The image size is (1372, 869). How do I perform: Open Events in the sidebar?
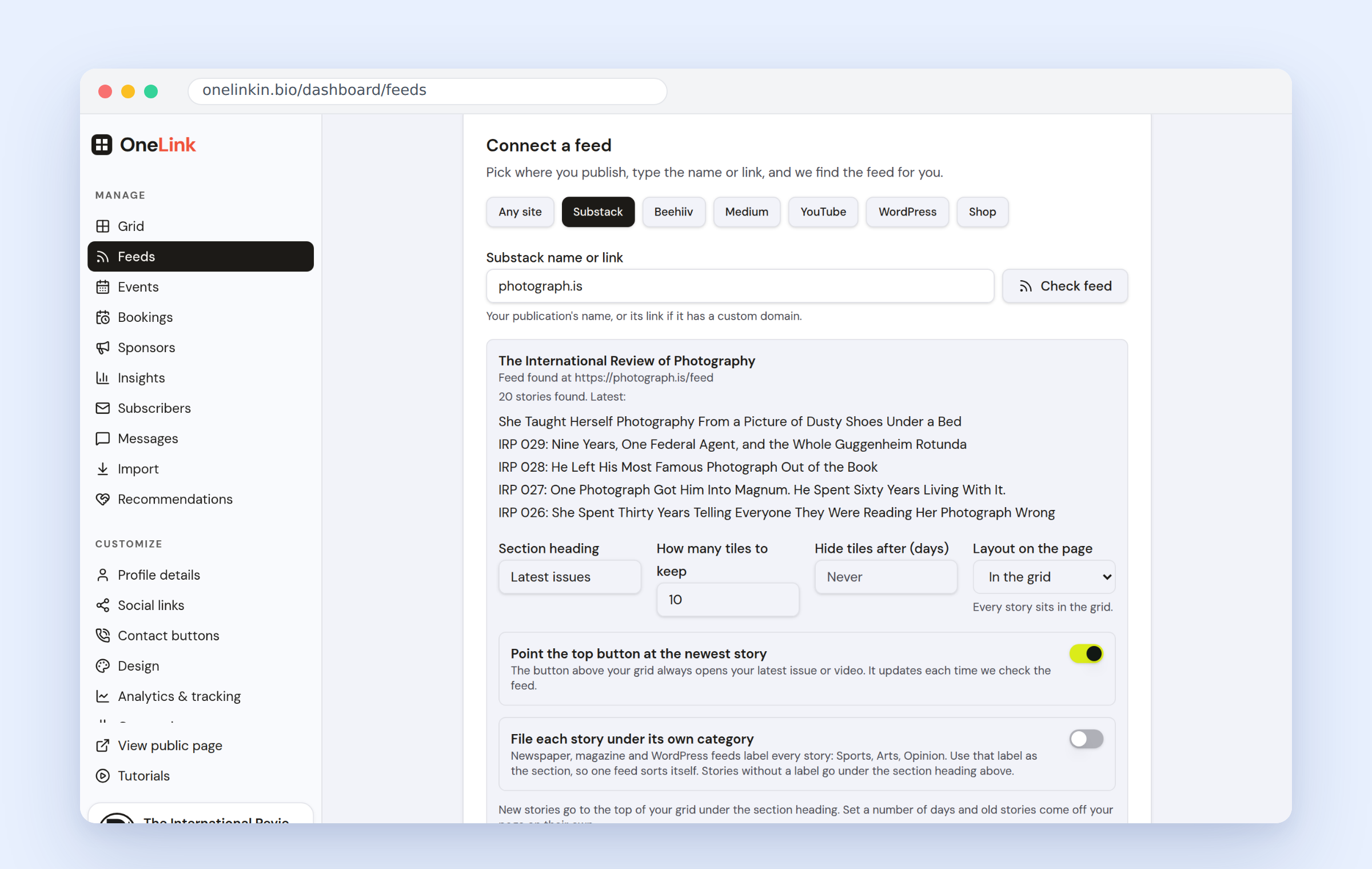(201, 287)
